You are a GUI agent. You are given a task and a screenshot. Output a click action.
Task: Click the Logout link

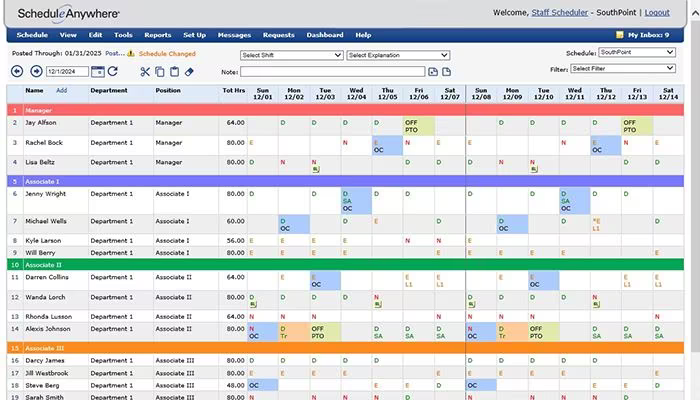pos(657,12)
